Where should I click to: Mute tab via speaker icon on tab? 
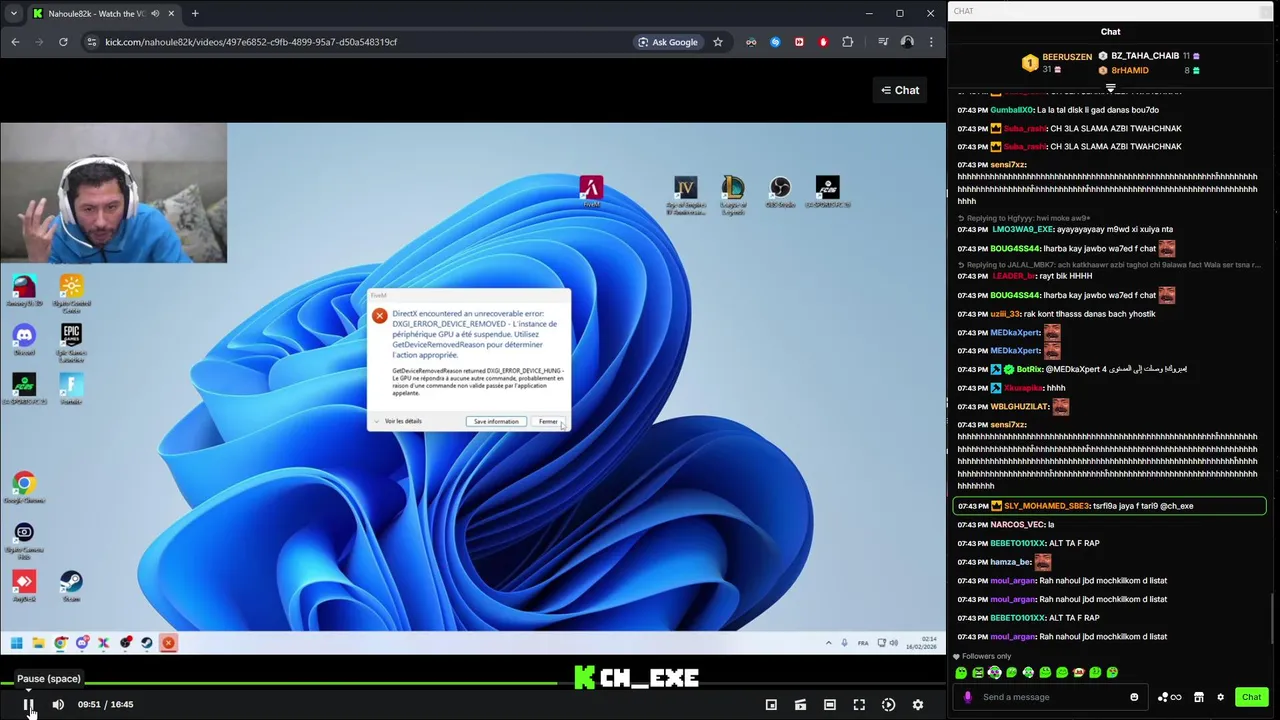coord(155,14)
